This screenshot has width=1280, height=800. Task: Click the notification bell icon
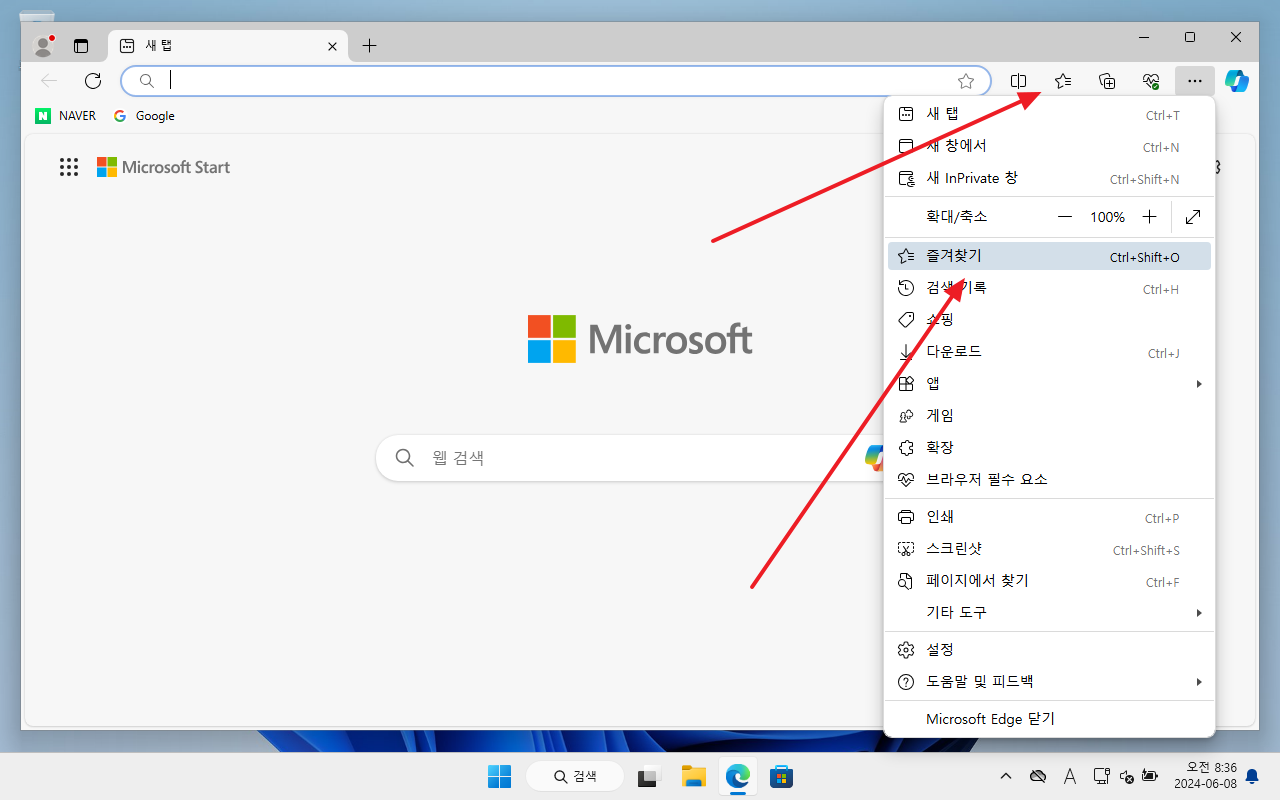[x=1252, y=776]
